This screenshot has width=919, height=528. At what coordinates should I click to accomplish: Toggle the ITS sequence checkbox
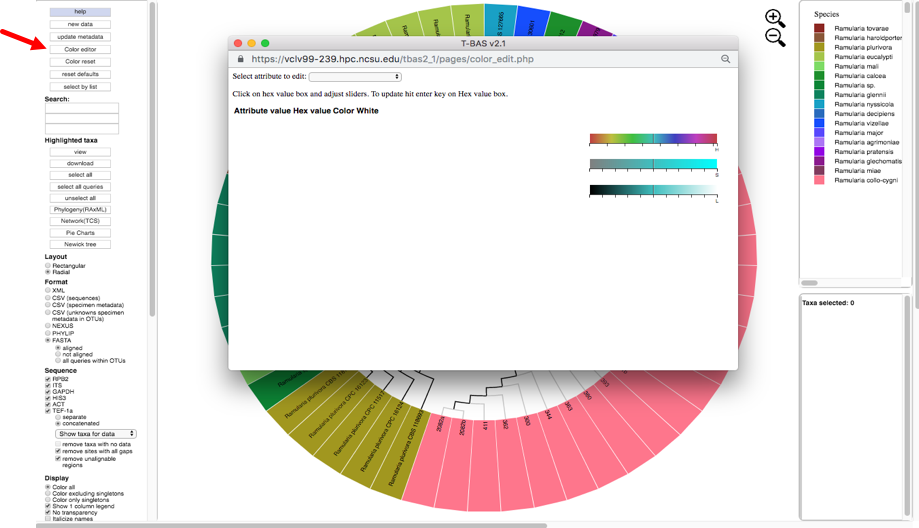tap(48, 386)
